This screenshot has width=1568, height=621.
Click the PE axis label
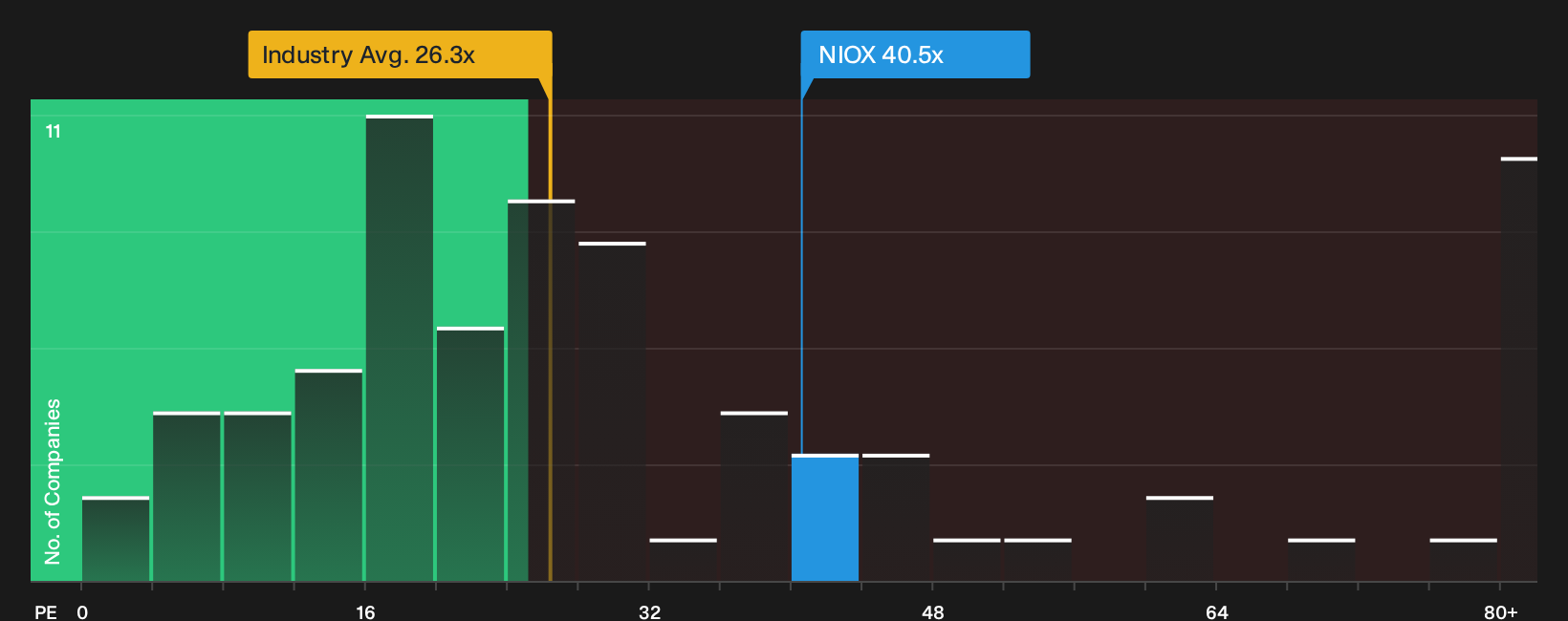(x=46, y=611)
